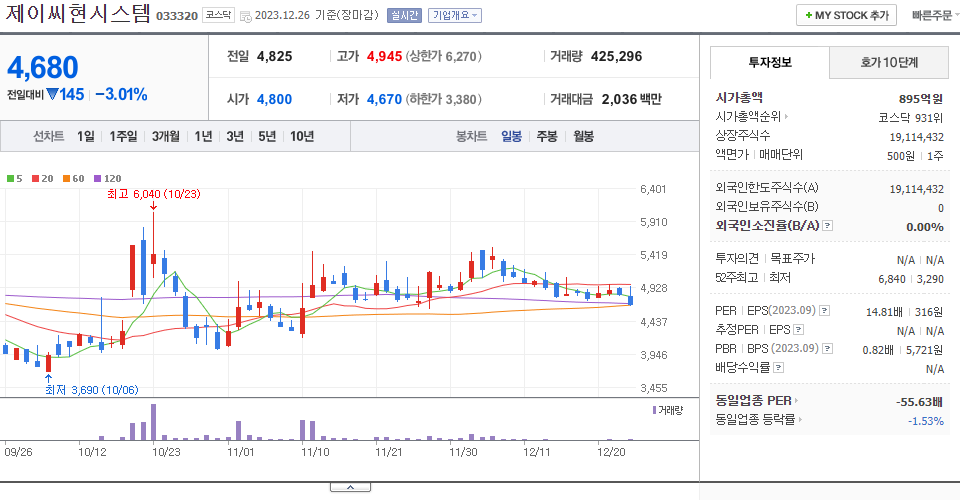Open the 시가총액순위 link

click(749, 116)
